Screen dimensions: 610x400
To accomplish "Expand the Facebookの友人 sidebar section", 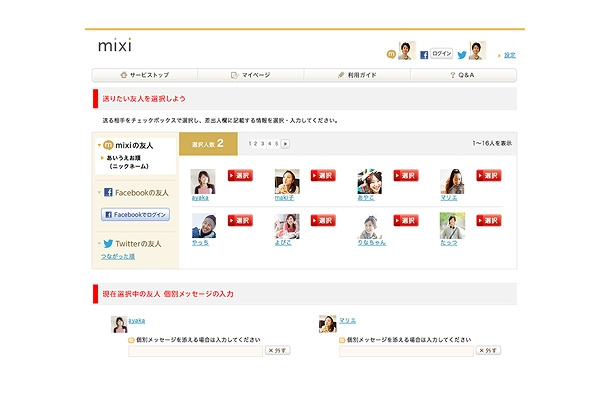I will [99, 192].
